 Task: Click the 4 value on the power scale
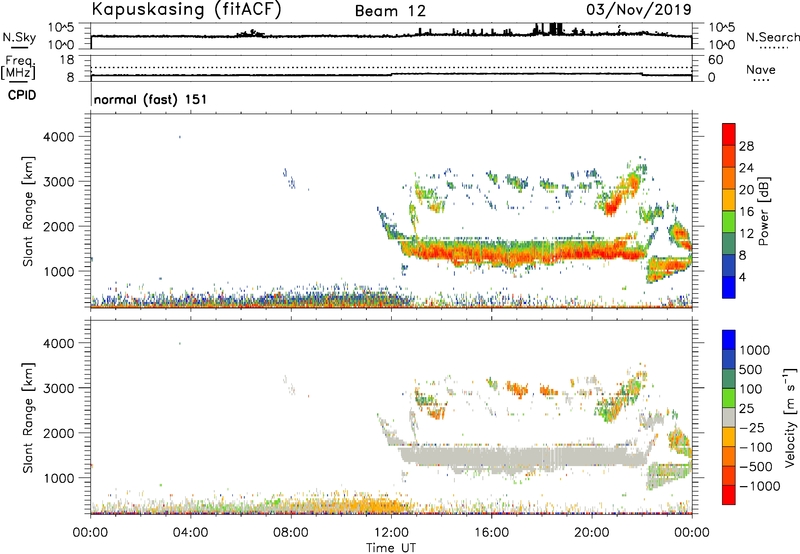tap(743, 277)
